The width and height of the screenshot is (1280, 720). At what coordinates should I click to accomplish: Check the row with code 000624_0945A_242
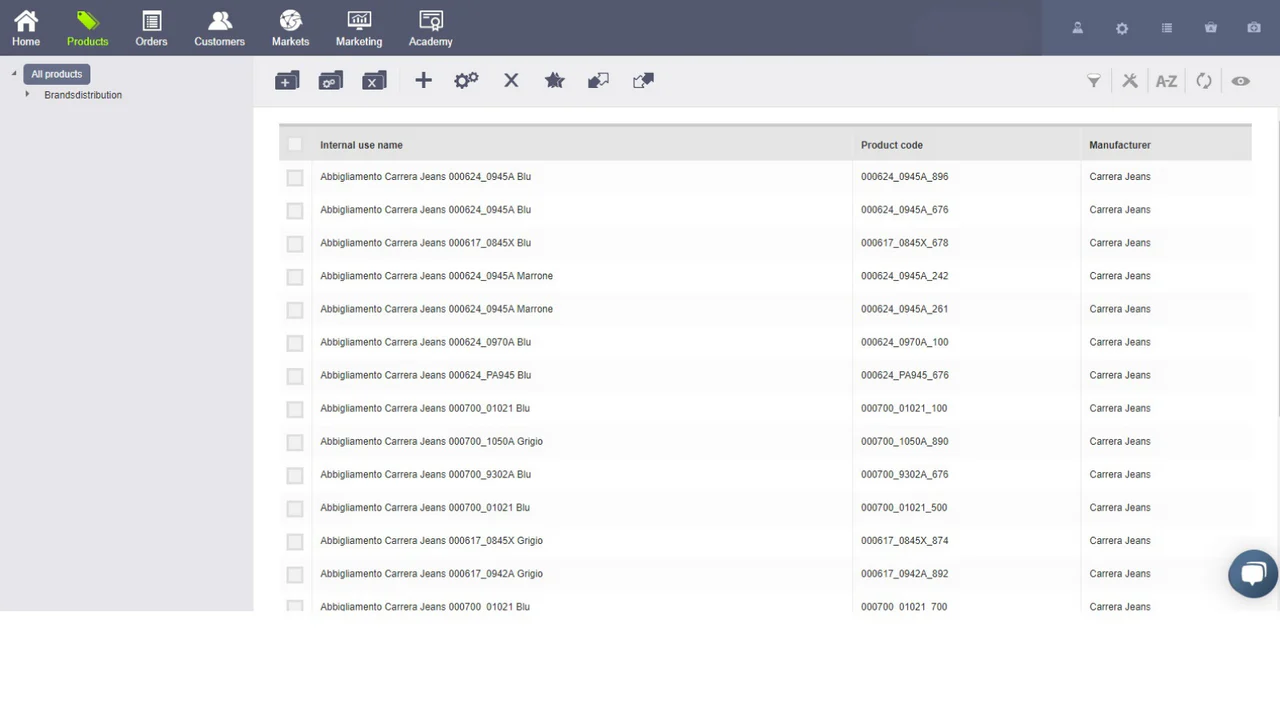pyautogui.click(x=294, y=276)
